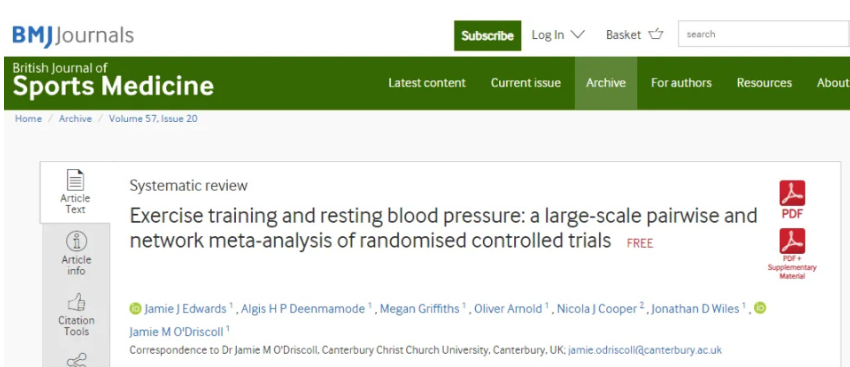Click into the search input field
This screenshot has width=850, height=367.
(764, 34)
